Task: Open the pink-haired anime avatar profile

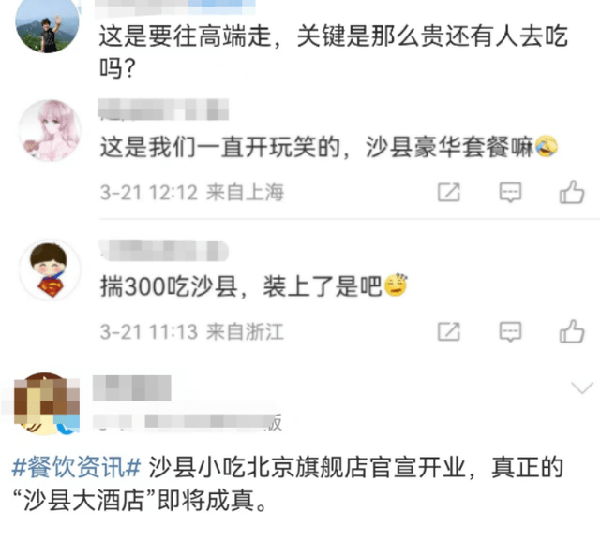Action: tap(50, 131)
